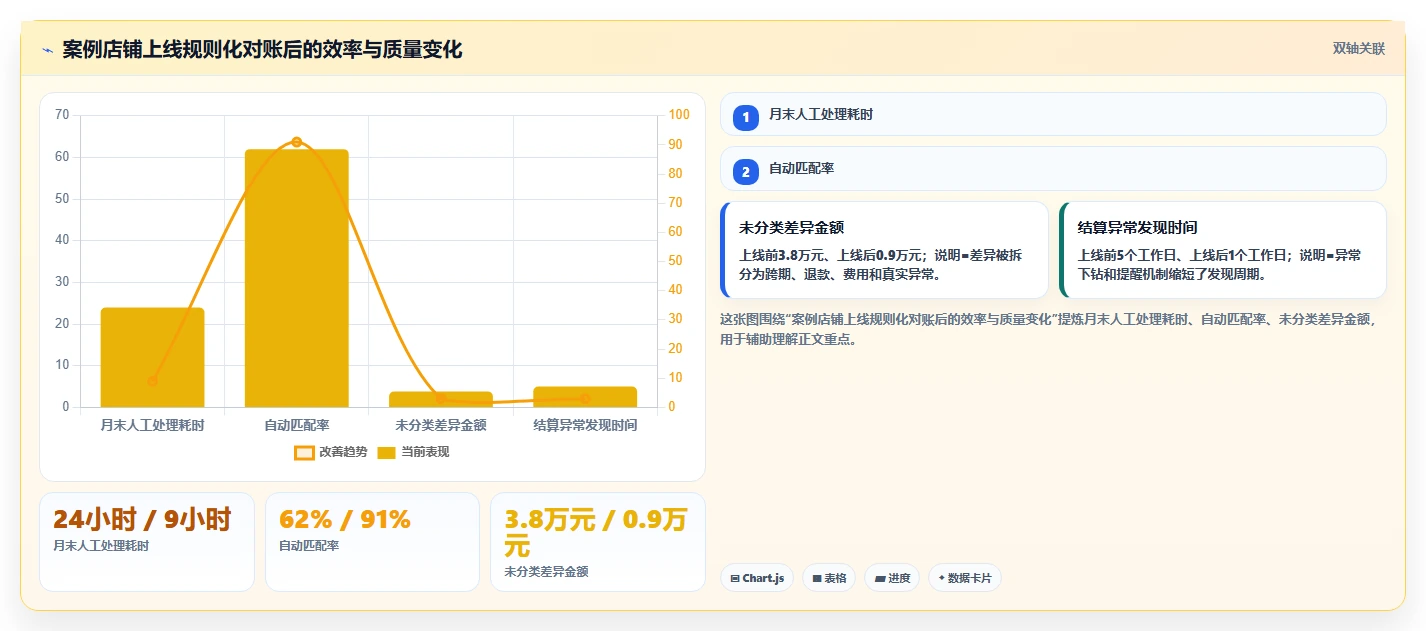Click the trend line point on 月末人工处理耗时 bar
The image size is (1426, 631).
click(x=152, y=381)
